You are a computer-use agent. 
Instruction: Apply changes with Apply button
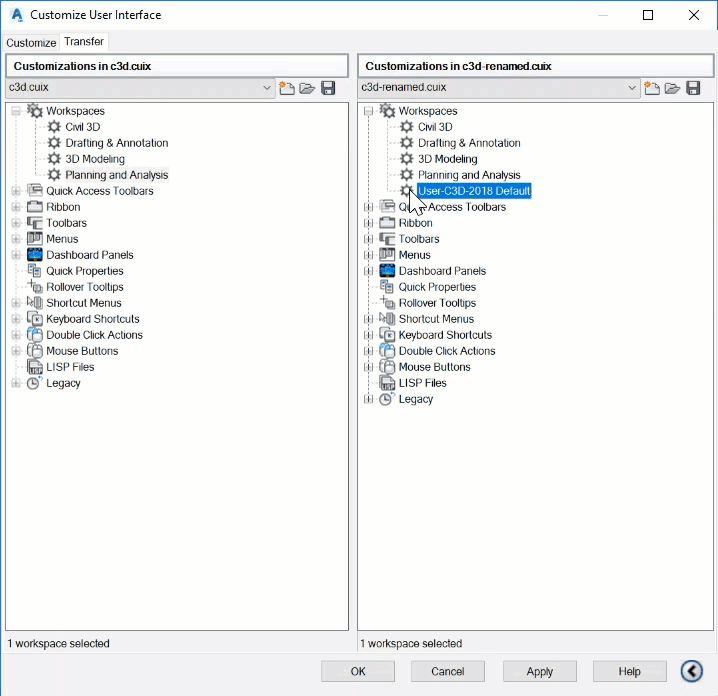coord(539,671)
